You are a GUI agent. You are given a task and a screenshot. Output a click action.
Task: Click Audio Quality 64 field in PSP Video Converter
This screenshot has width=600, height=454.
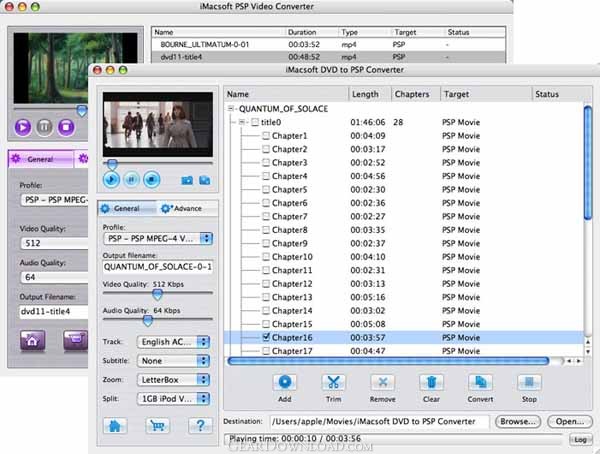click(54, 277)
